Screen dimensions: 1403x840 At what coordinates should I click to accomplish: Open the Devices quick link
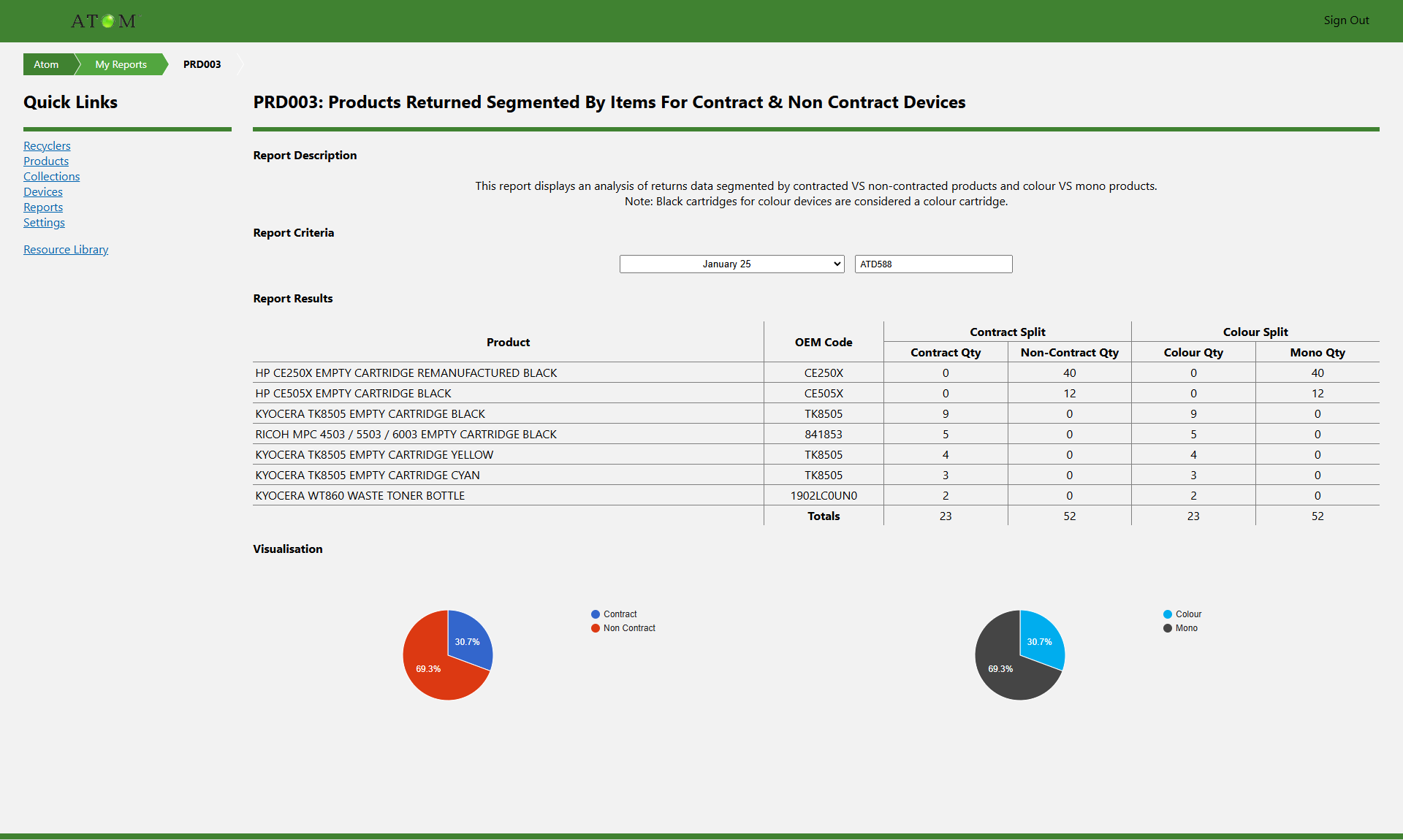43,192
